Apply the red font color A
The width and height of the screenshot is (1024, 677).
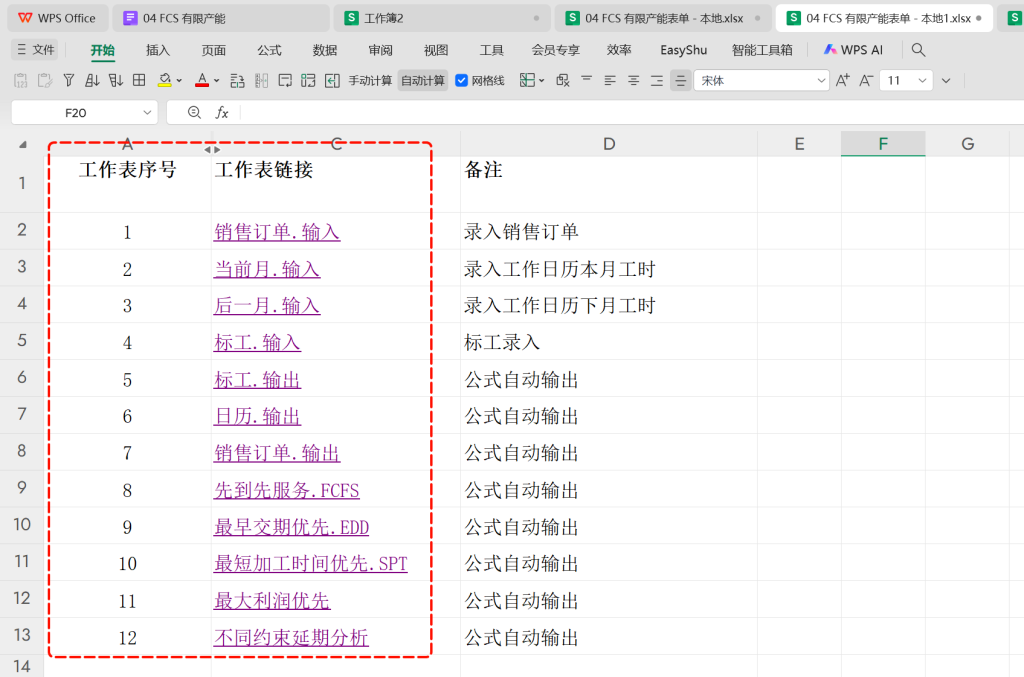202,80
